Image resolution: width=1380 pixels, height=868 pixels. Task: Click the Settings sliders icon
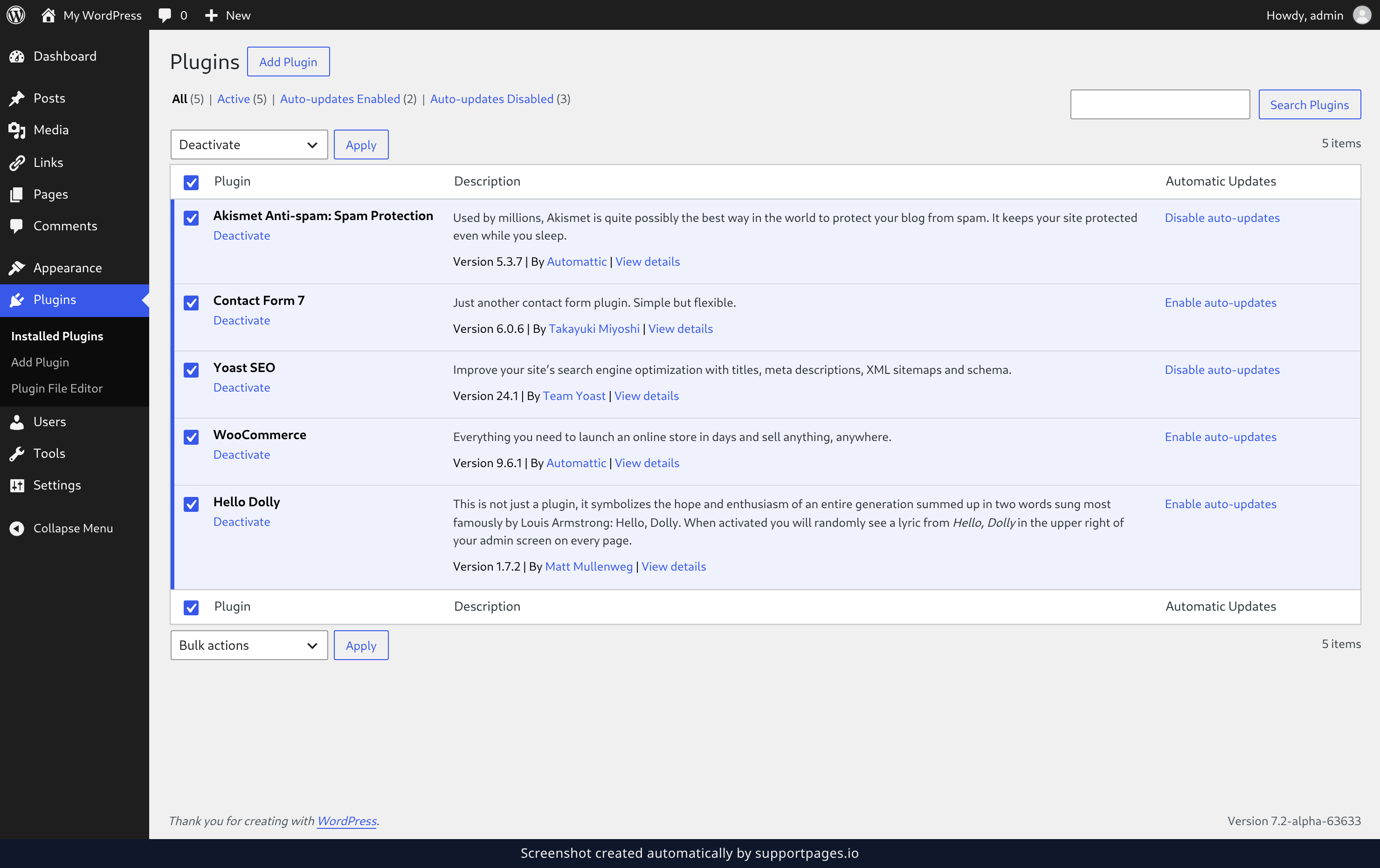point(17,485)
